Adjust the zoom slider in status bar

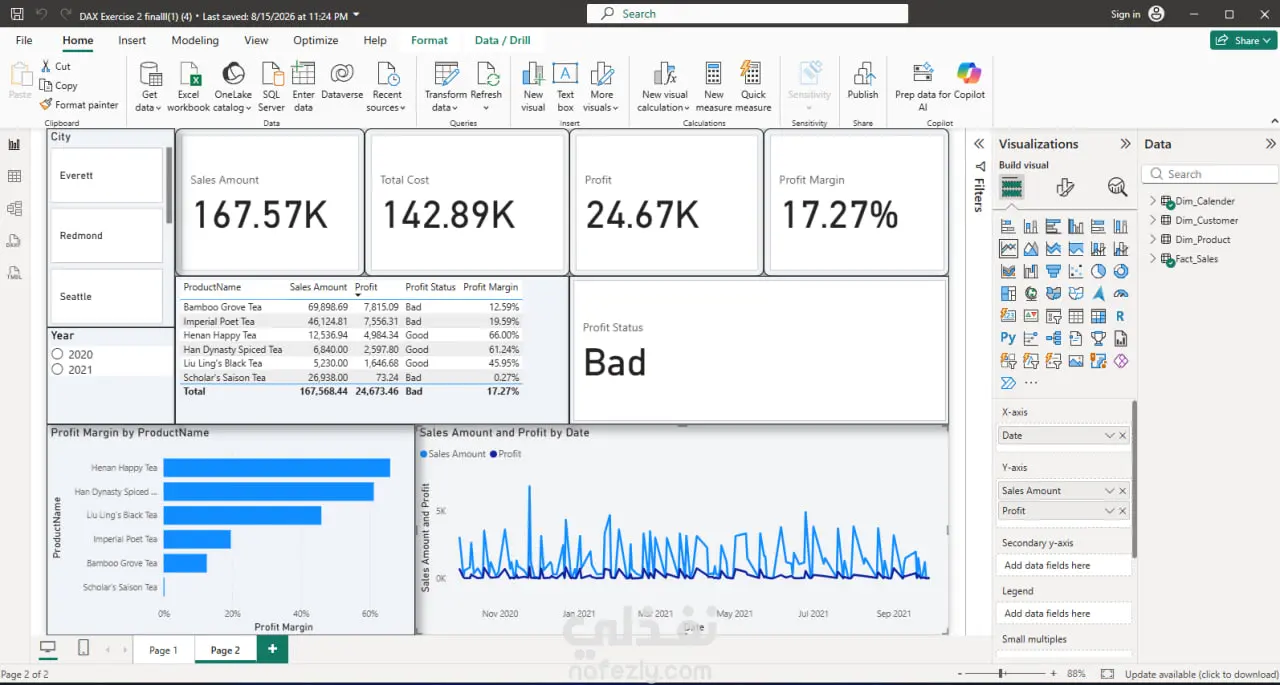tap(1001, 674)
